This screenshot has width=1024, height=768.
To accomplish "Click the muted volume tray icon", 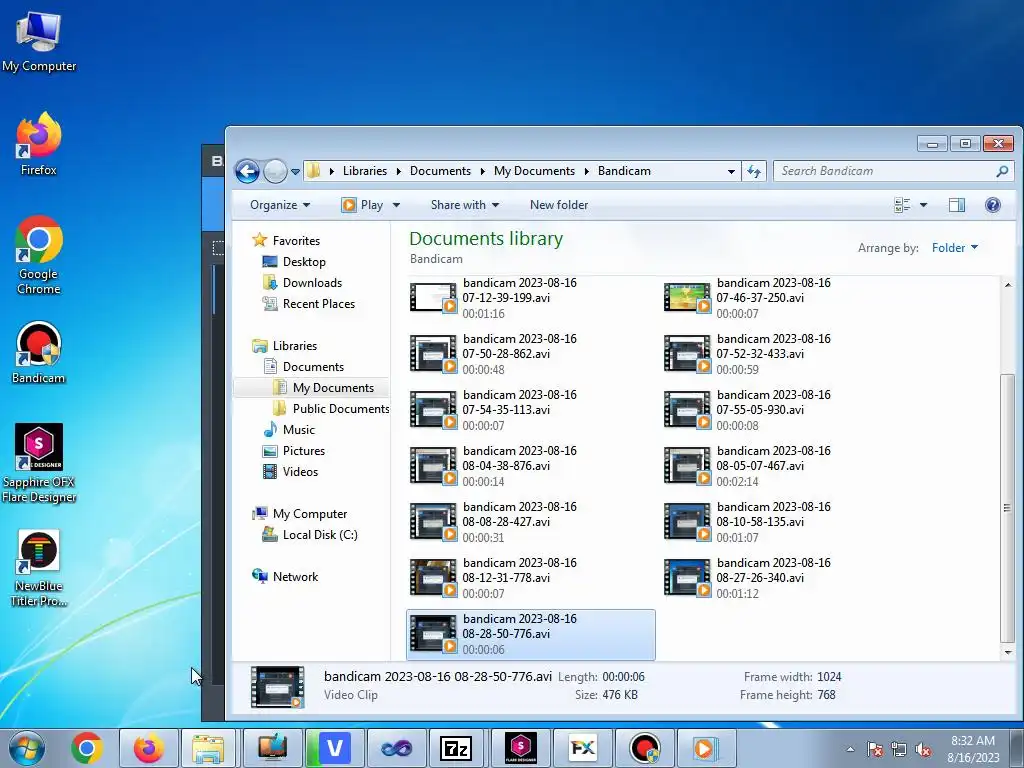I will [x=923, y=750].
